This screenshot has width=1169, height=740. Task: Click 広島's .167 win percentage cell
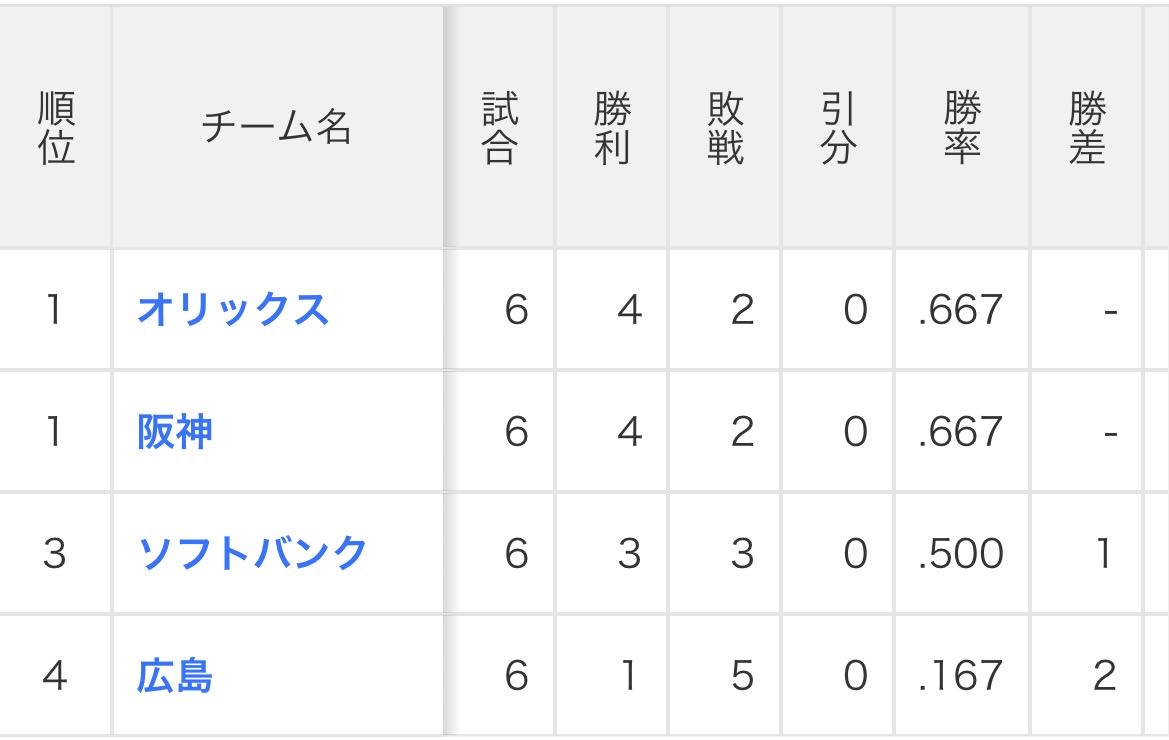pyautogui.click(x=960, y=676)
